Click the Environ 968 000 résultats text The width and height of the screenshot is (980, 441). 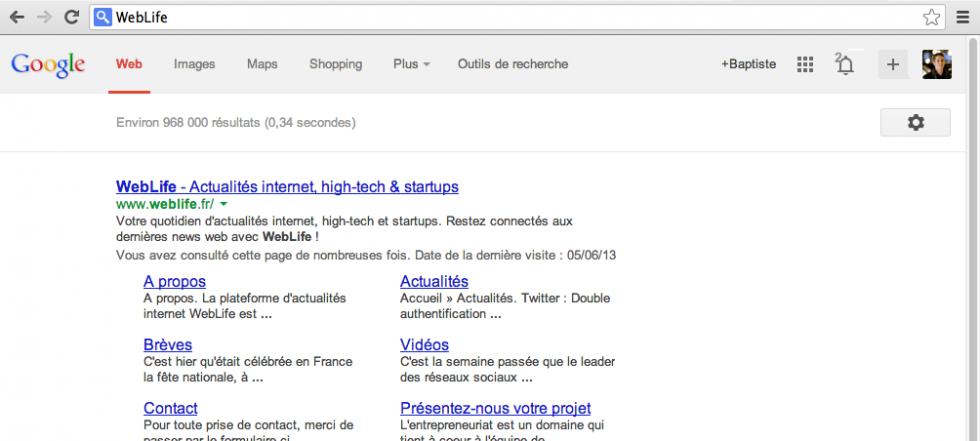coord(236,123)
